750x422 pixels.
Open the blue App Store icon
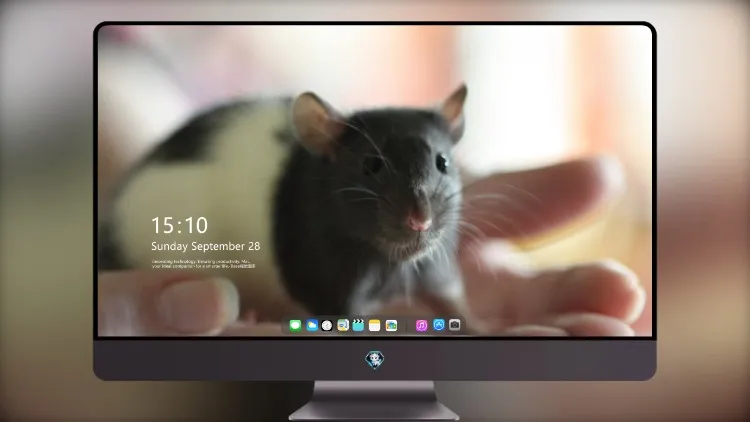pyautogui.click(x=439, y=325)
